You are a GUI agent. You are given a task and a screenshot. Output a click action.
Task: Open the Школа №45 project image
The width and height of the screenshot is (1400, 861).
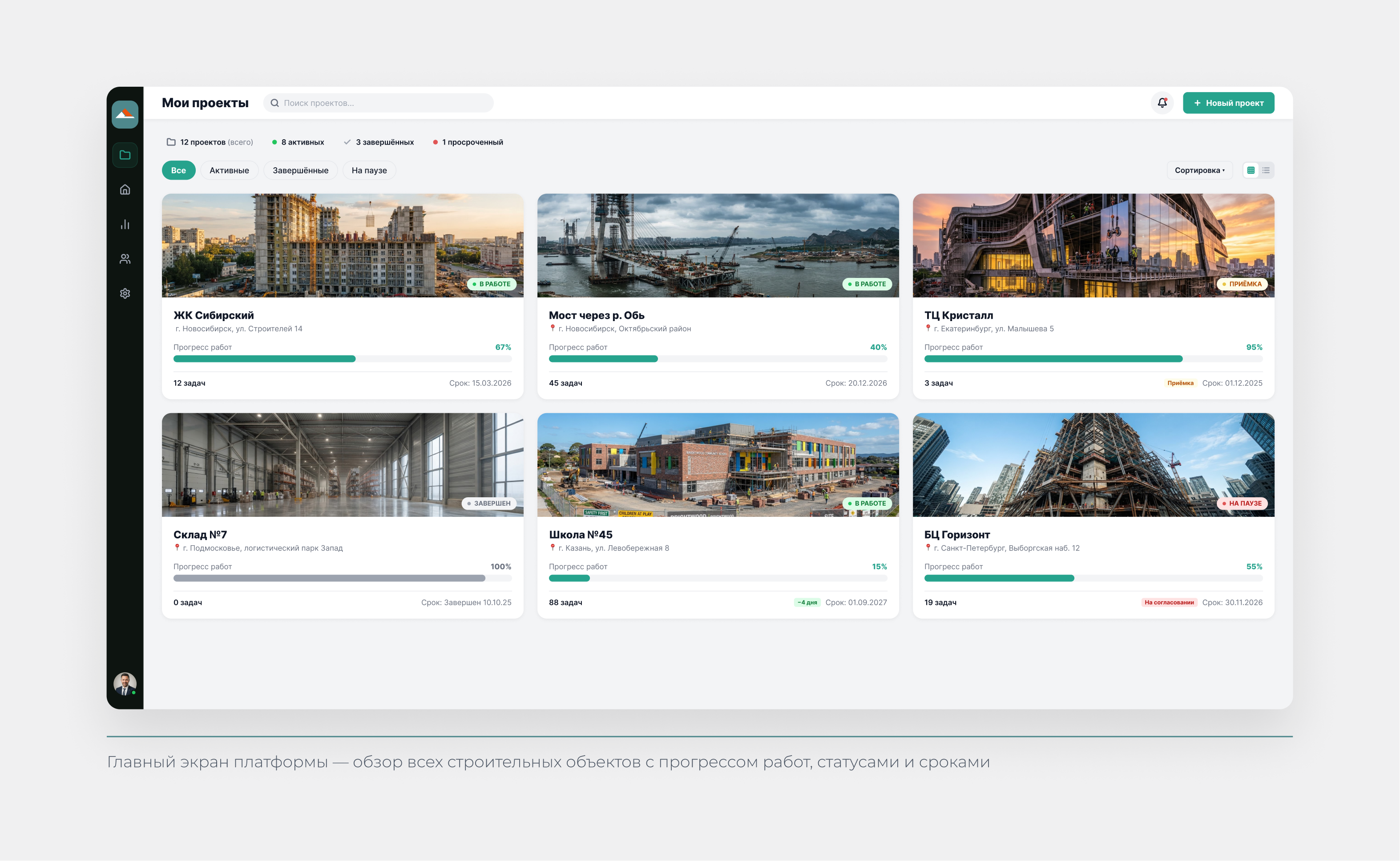pos(718,465)
